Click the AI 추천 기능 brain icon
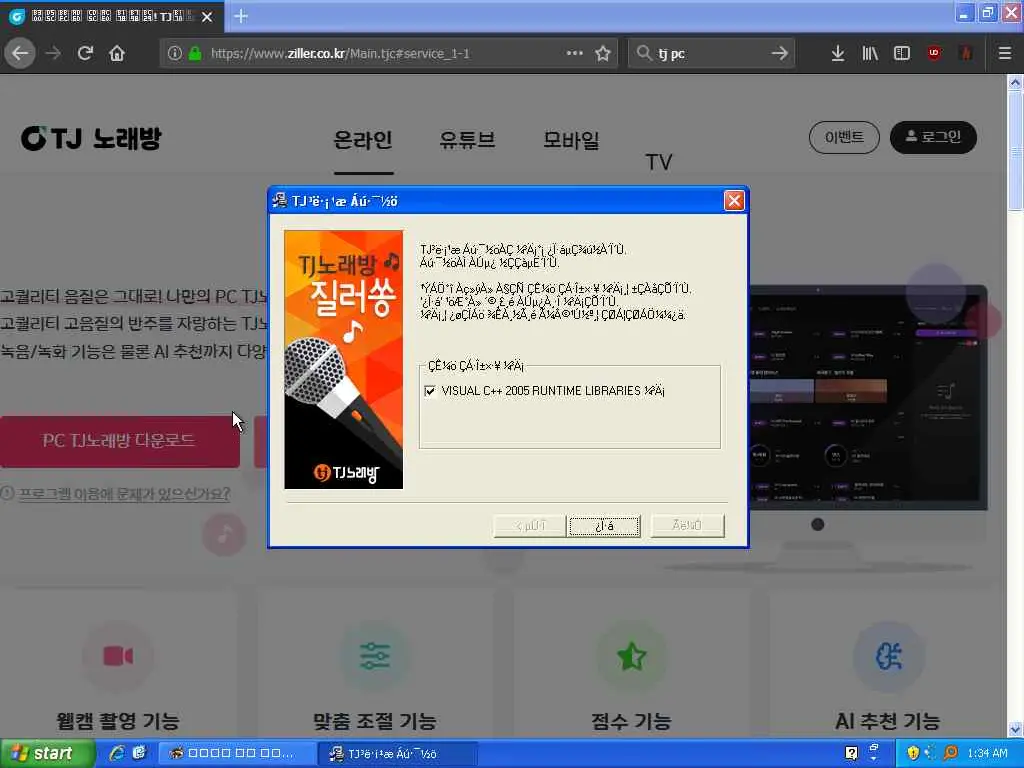1024x768 pixels. tap(888, 656)
